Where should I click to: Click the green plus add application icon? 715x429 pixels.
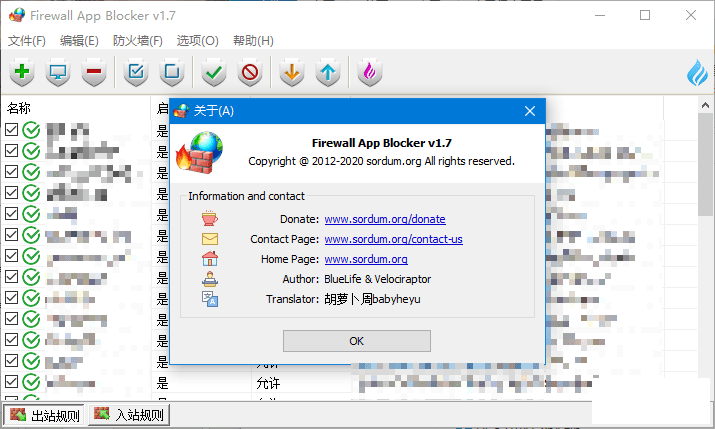pyautogui.click(x=22, y=72)
